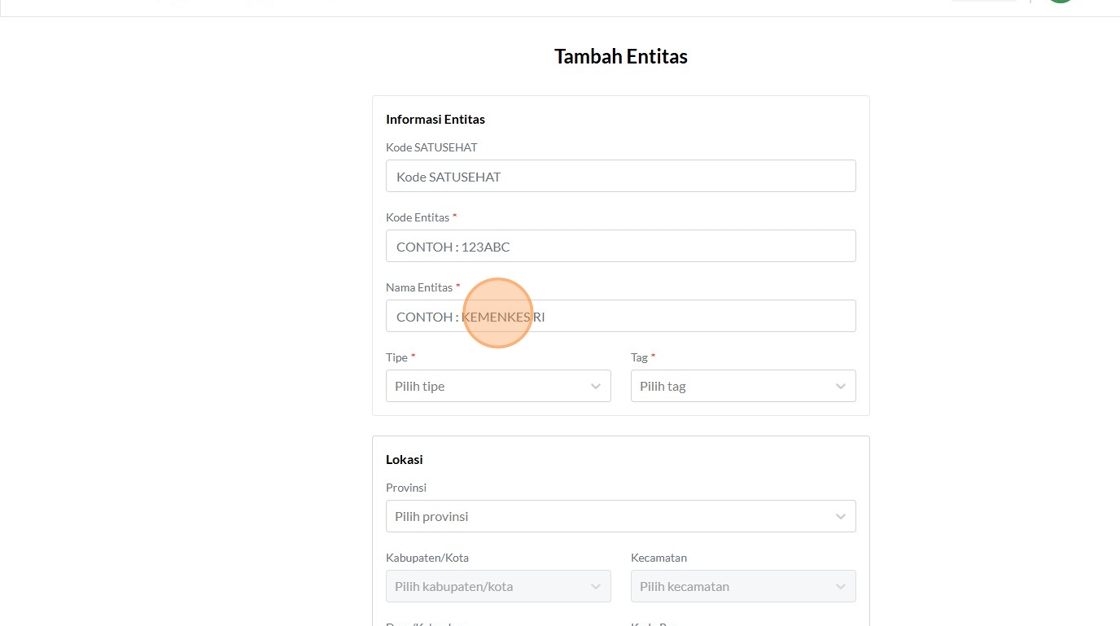Image resolution: width=1120 pixels, height=626 pixels.
Task: Click the Kode SATUSEHAT input field
Action: tap(620, 176)
